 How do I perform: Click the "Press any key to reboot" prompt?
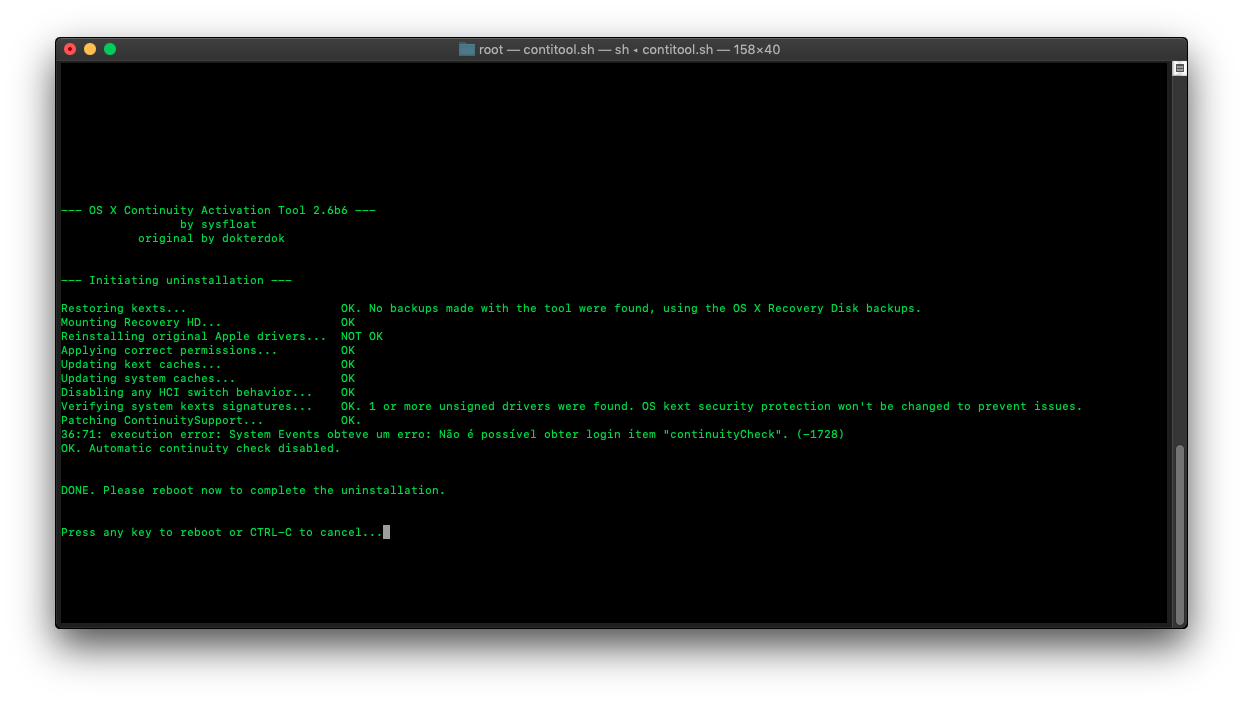pos(222,532)
